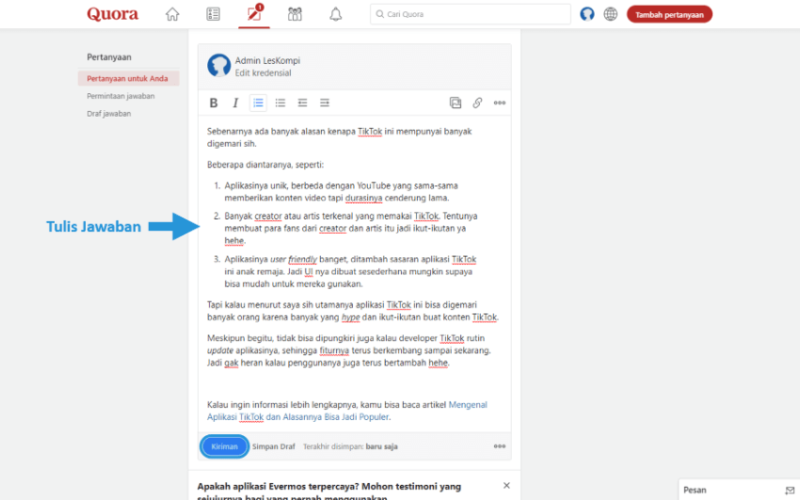Click the text 'Beberapa diantaranya, seperti:'
The image size is (800, 500).
(x=265, y=165)
